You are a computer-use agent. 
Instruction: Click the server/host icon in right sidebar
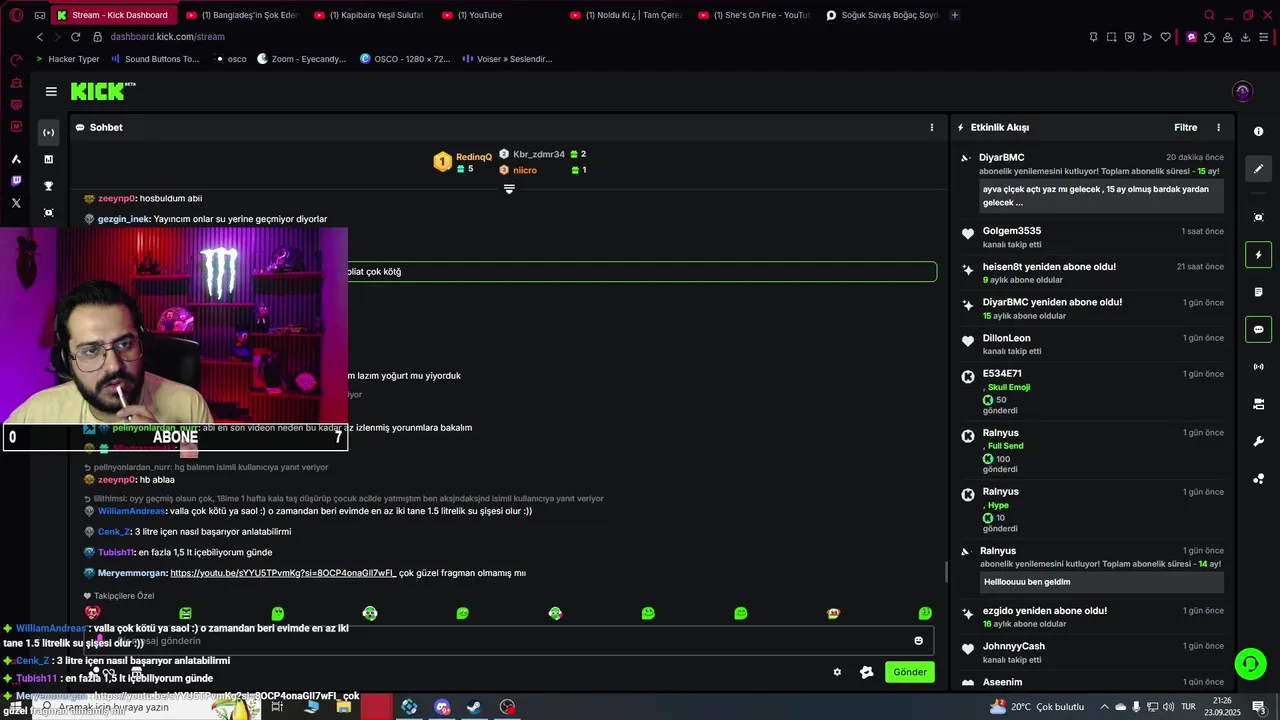[x=1258, y=404]
